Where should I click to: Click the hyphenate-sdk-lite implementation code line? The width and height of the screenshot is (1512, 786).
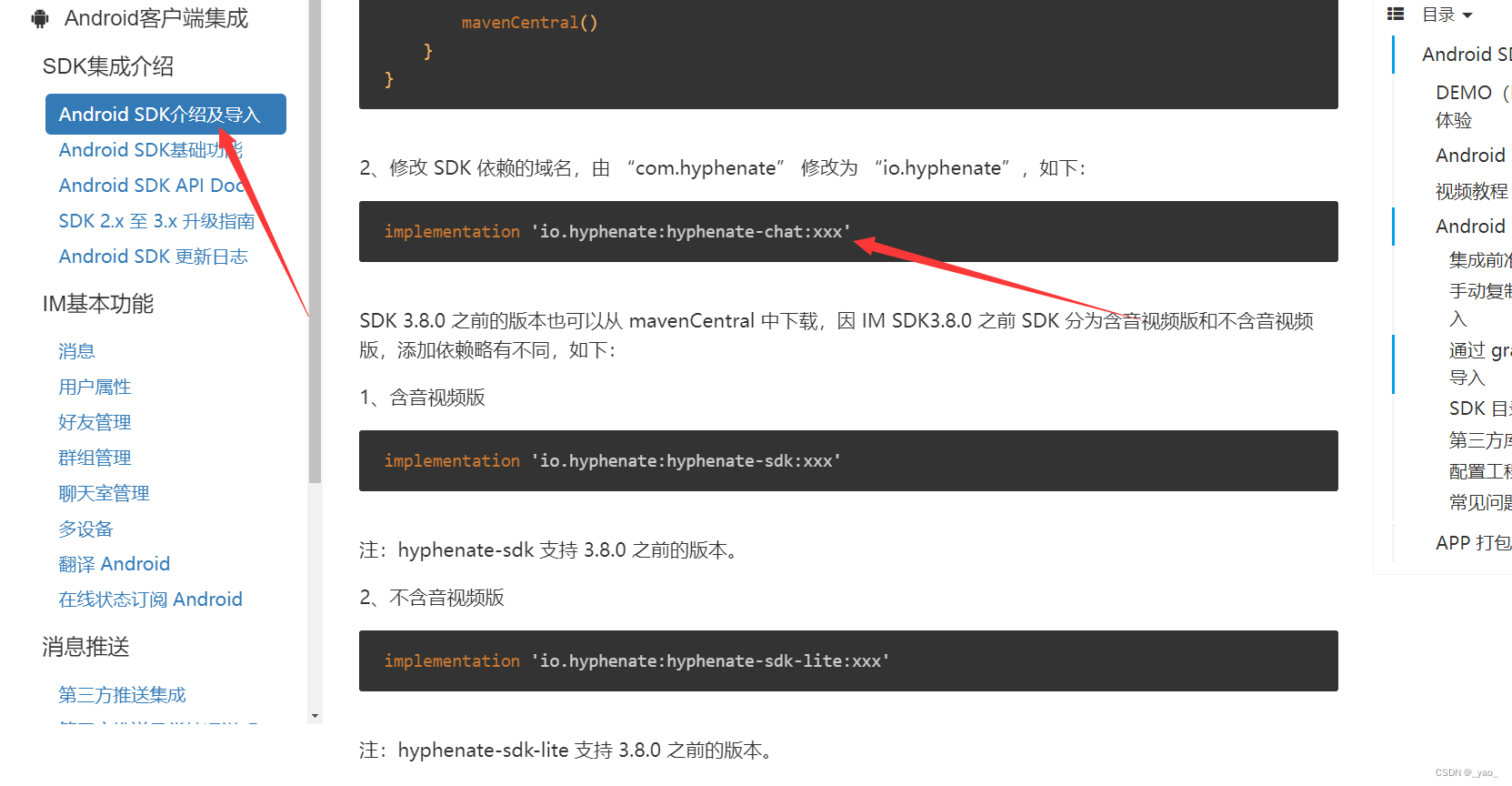point(636,661)
